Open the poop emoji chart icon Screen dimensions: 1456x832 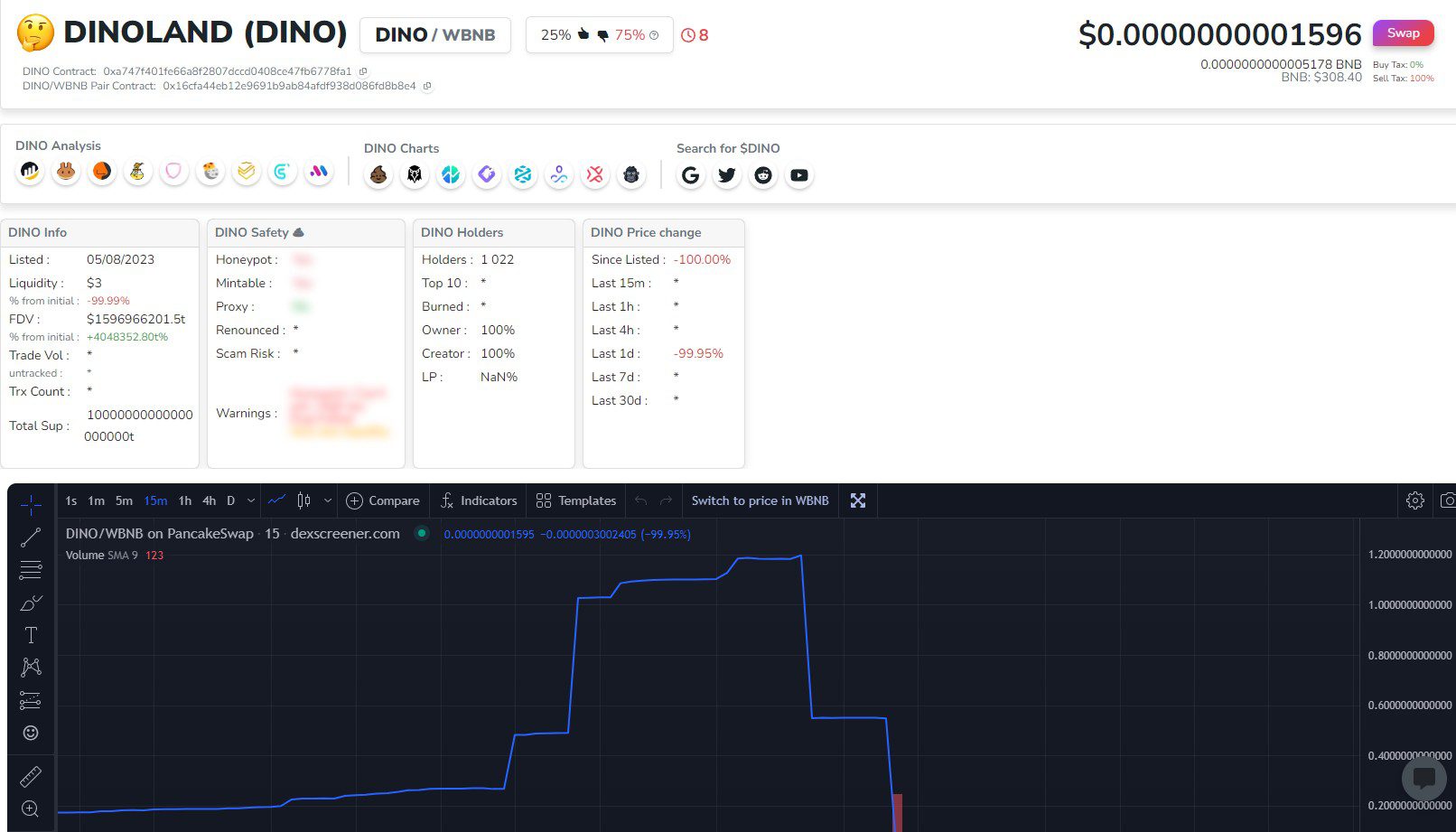378,175
